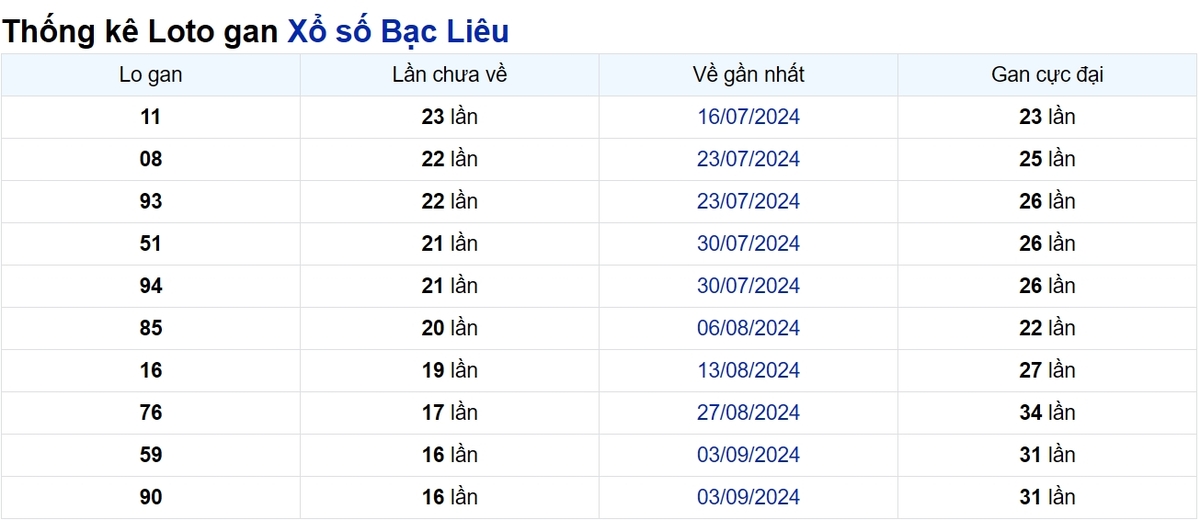Viewport: 1200px width, 520px height.
Task: Click 21 lần chưa về in row 94
Action: [450, 286]
